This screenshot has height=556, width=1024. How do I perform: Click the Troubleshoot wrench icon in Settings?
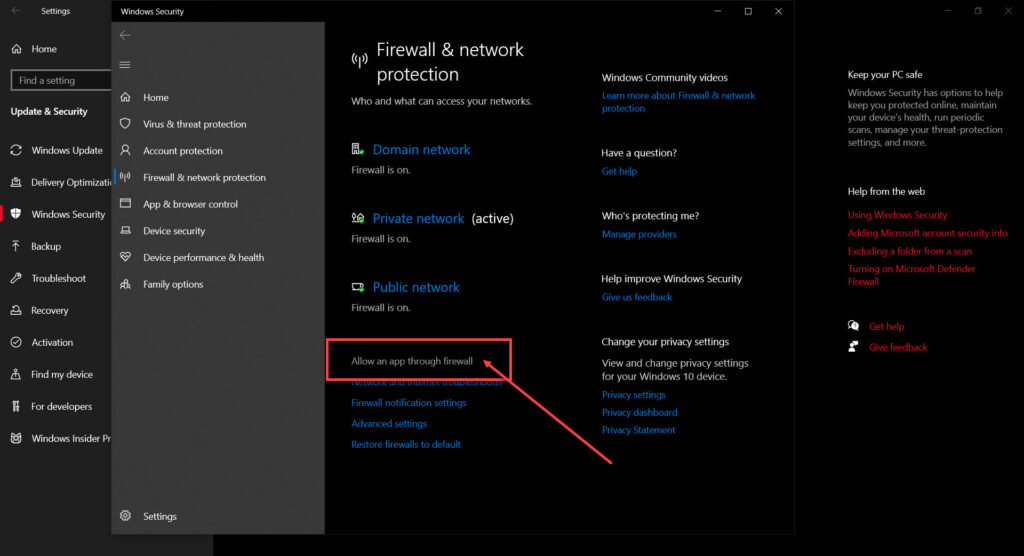(16, 278)
